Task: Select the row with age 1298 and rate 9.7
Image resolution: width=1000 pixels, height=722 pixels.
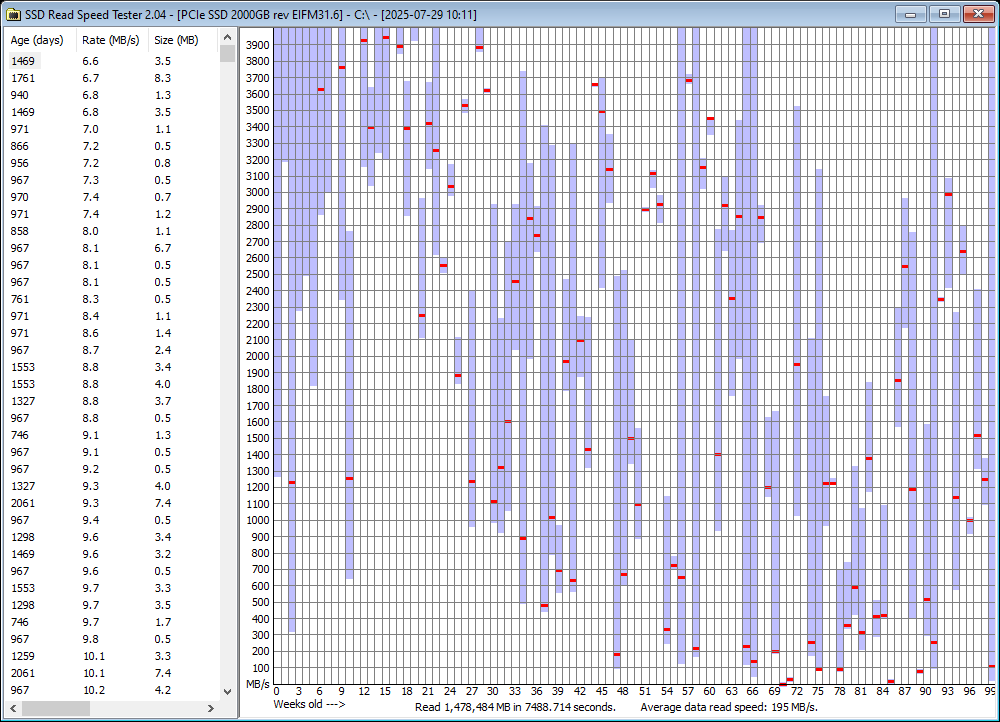Action: (x=112, y=605)
